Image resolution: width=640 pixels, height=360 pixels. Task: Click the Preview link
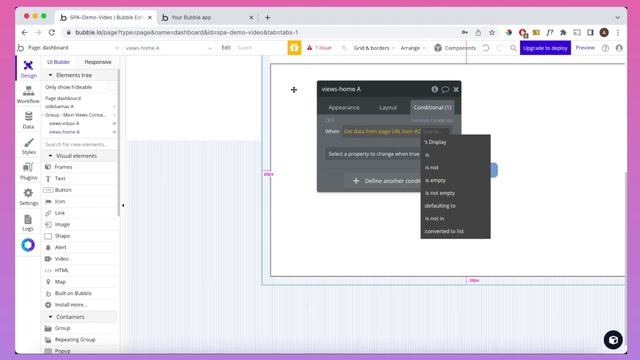(x=585, y=48)
